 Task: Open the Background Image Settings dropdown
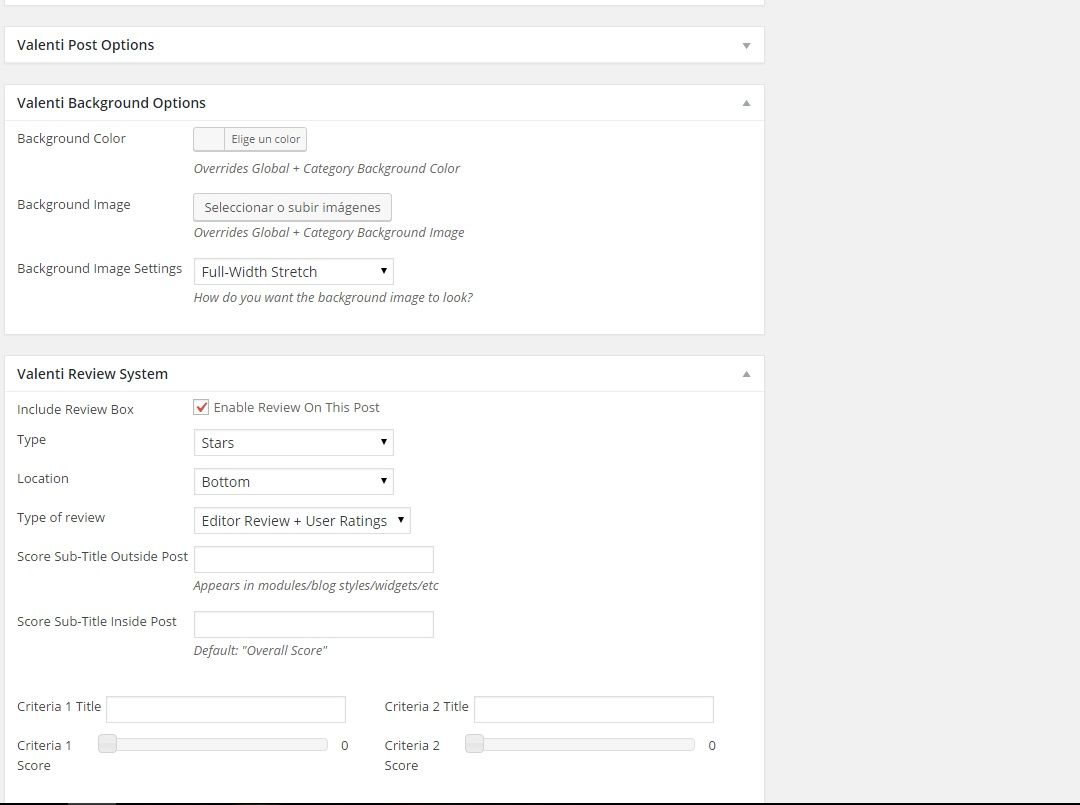293,271
